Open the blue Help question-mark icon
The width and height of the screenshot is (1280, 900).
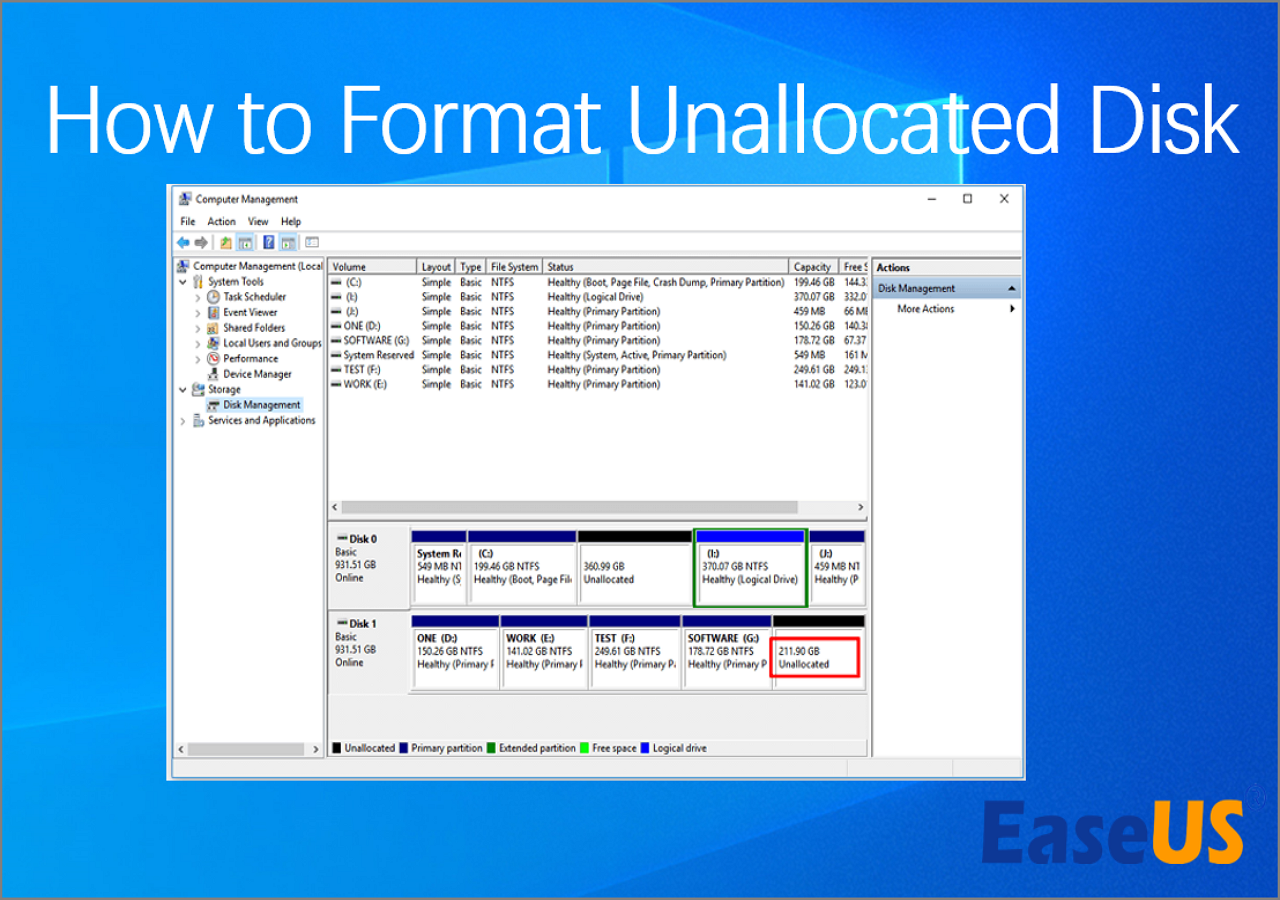coord(269,242)
